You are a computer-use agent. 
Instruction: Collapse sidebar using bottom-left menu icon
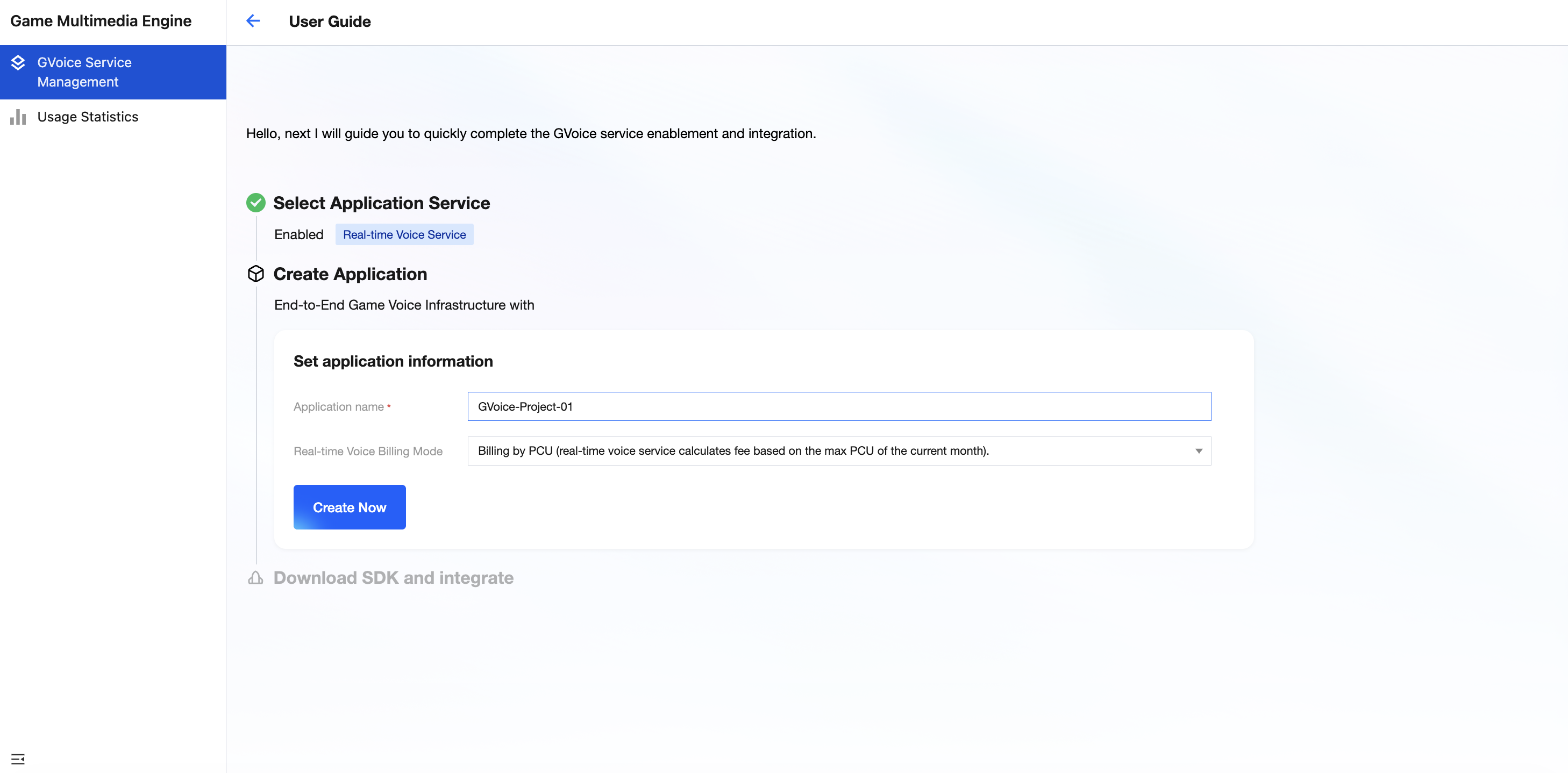coord(18,759)
